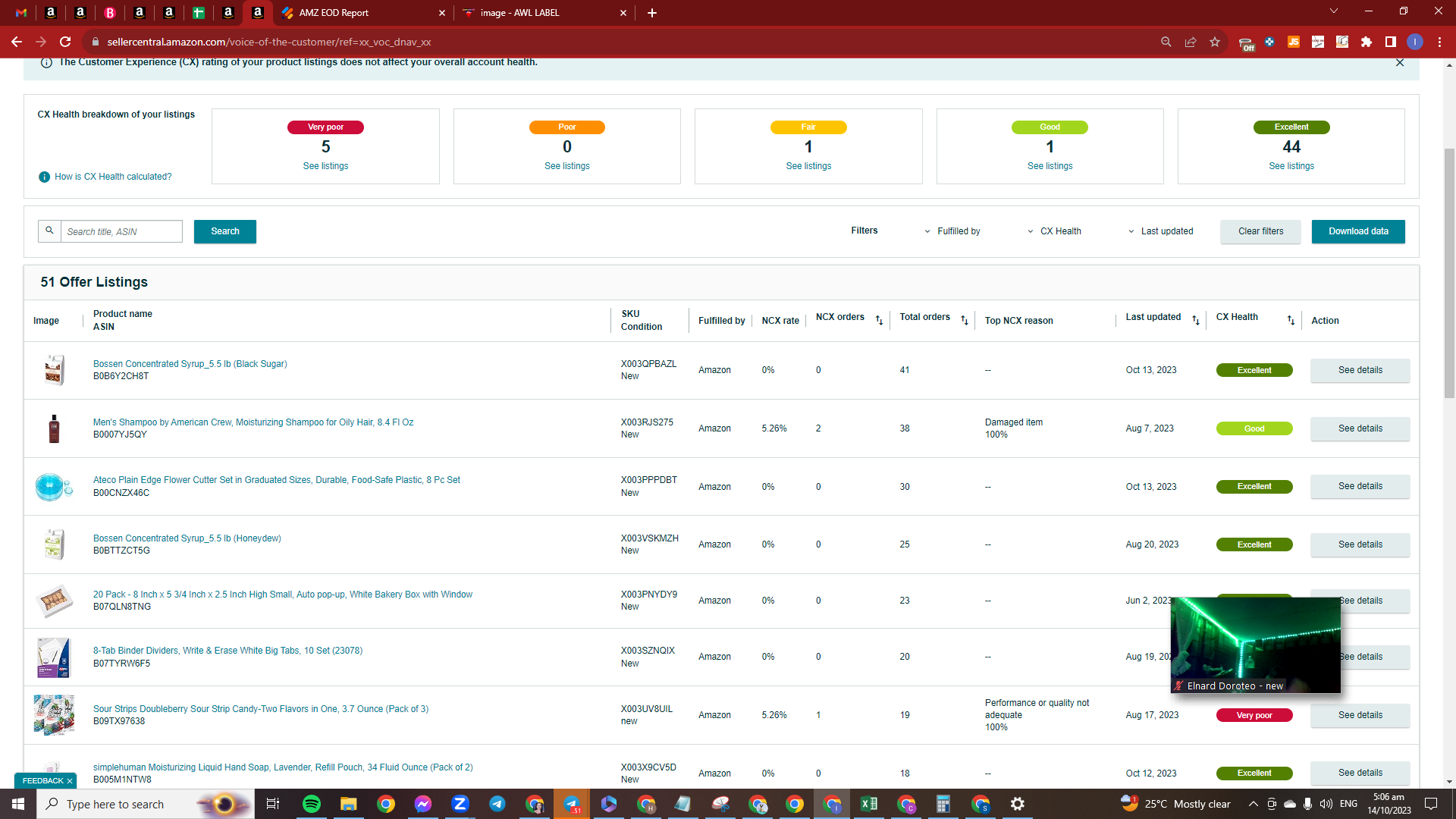
Task: Expand the Last updated filter dropdown
Action: pos(1160,231)
